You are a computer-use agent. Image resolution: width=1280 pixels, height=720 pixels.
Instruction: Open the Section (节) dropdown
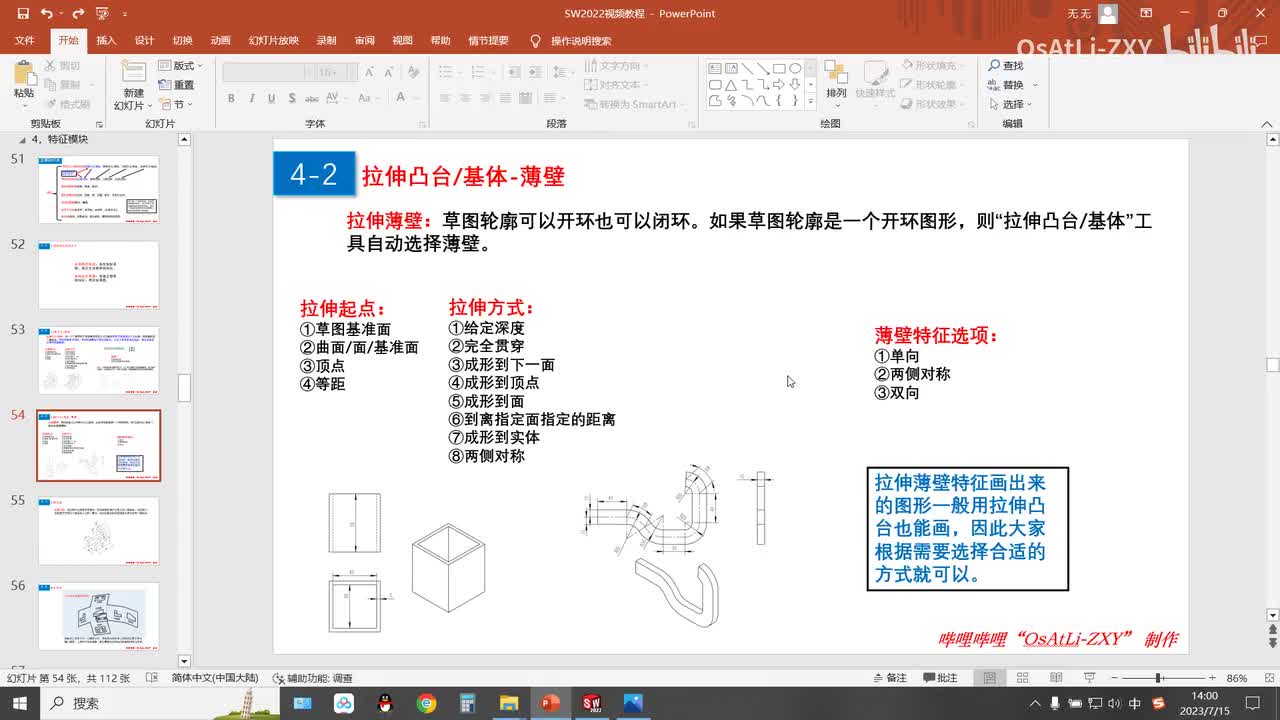pyautogui.click(x=176, y=104)
